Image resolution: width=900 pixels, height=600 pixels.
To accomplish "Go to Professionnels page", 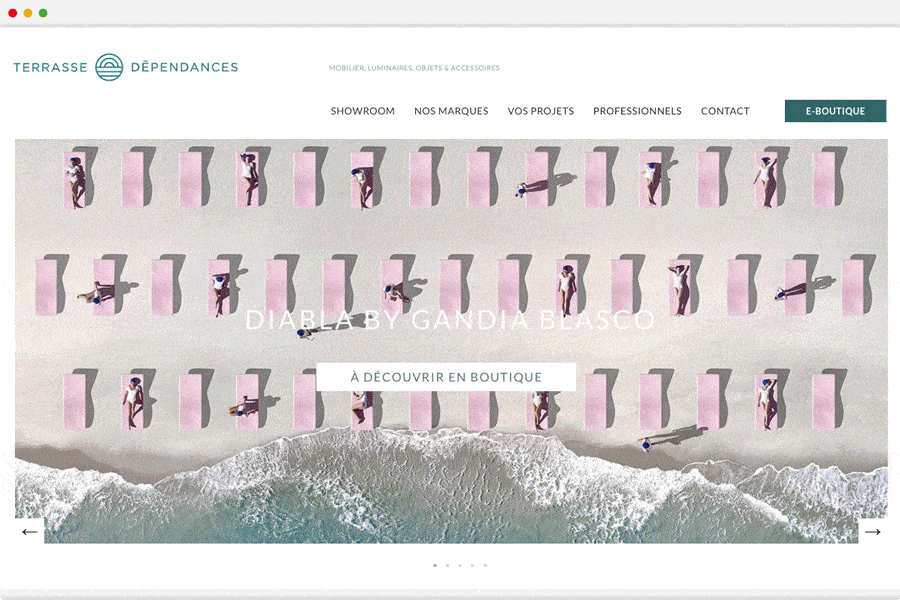I will (x=637, y=111).
